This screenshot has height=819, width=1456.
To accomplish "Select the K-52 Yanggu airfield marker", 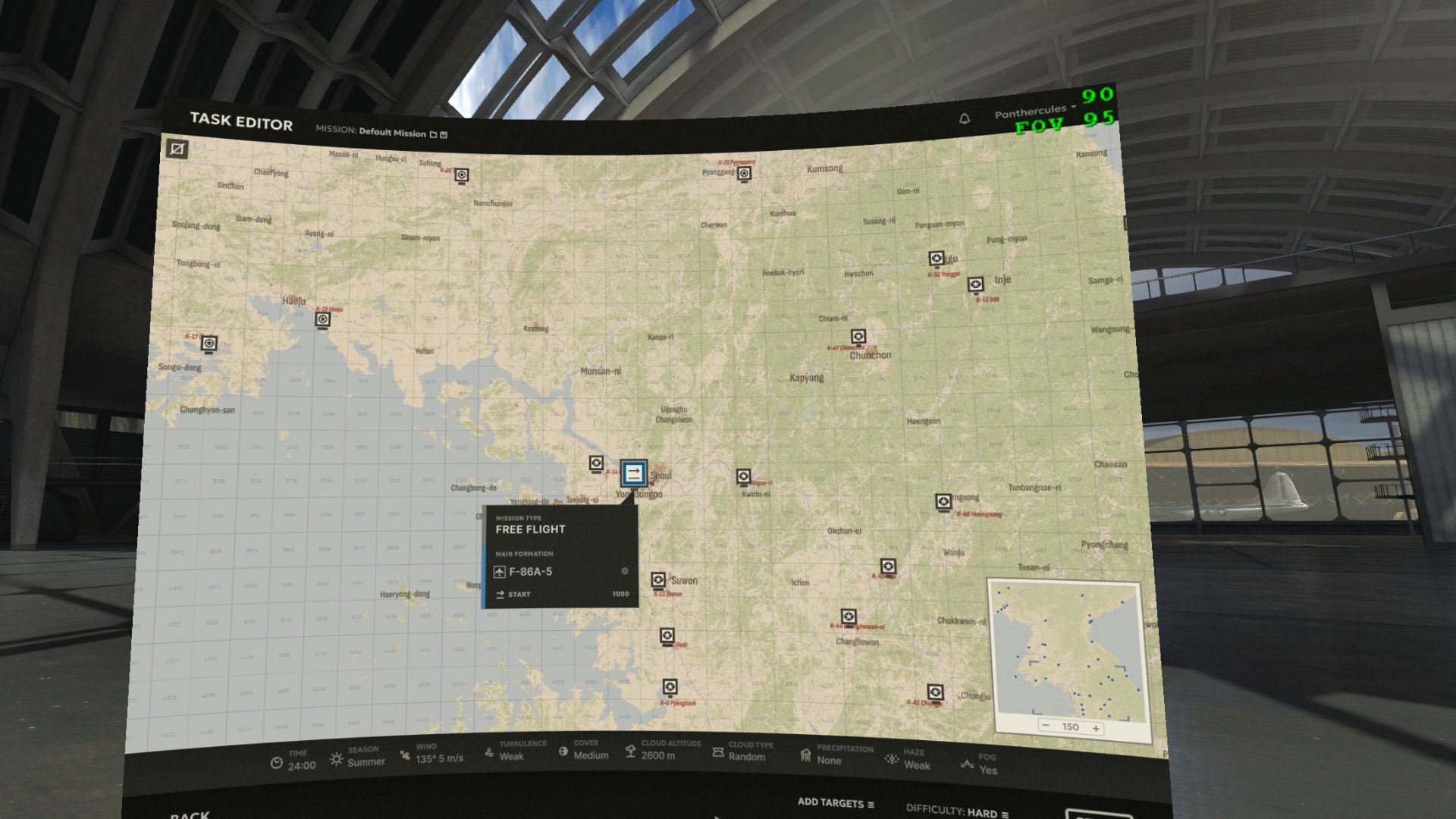I will [937, 259].
